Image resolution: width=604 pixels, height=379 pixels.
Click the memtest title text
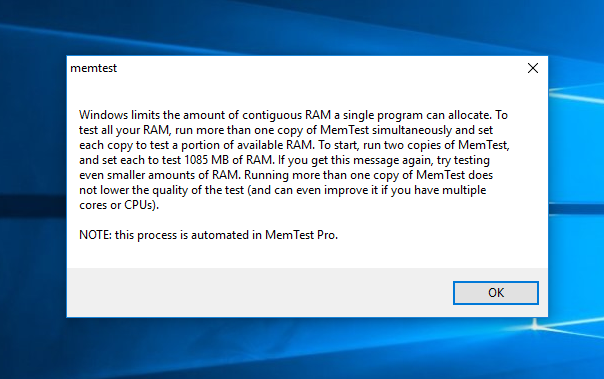click(x=94, y=68)
